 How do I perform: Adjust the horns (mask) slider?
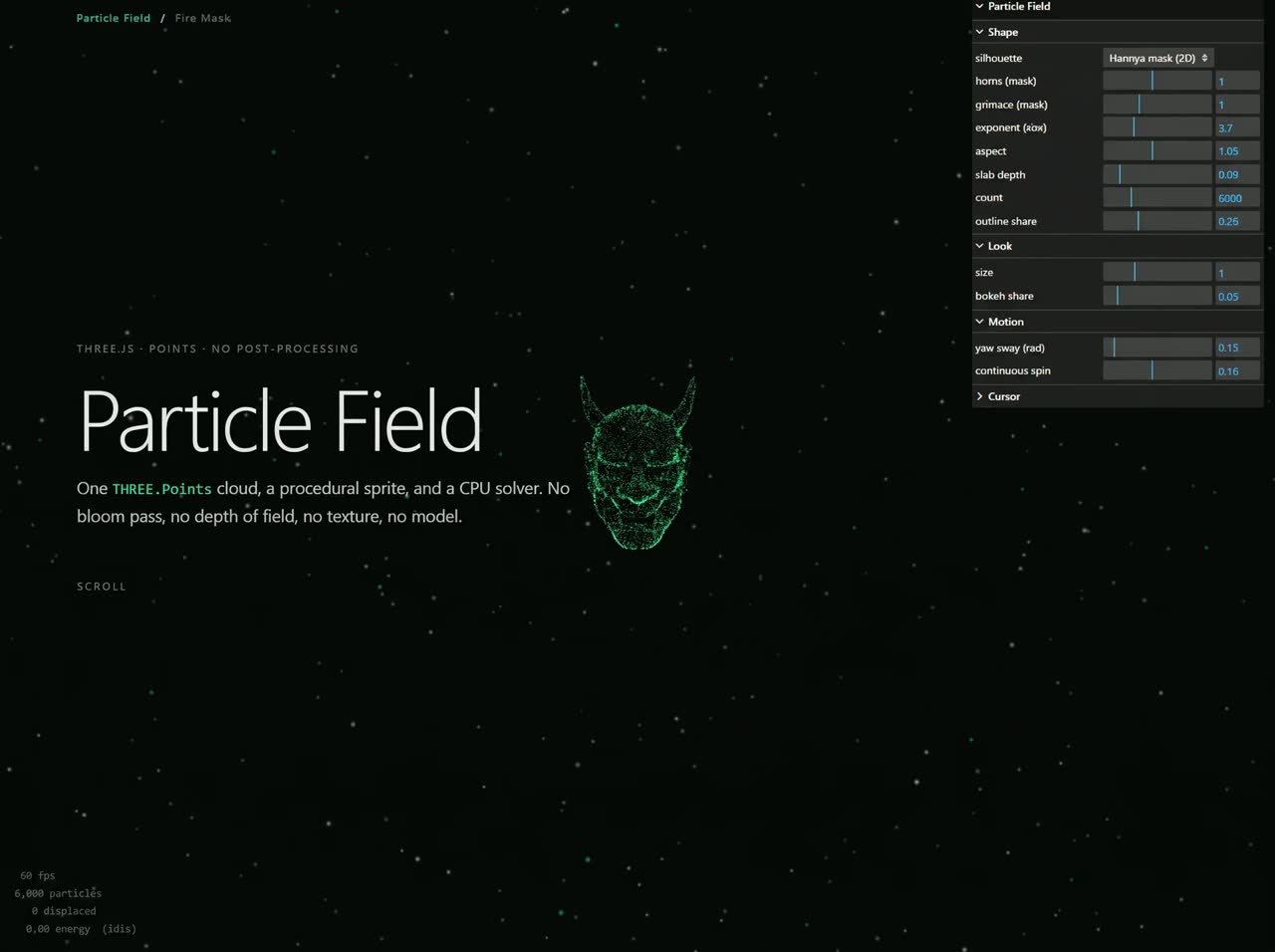pos(1156,81)
